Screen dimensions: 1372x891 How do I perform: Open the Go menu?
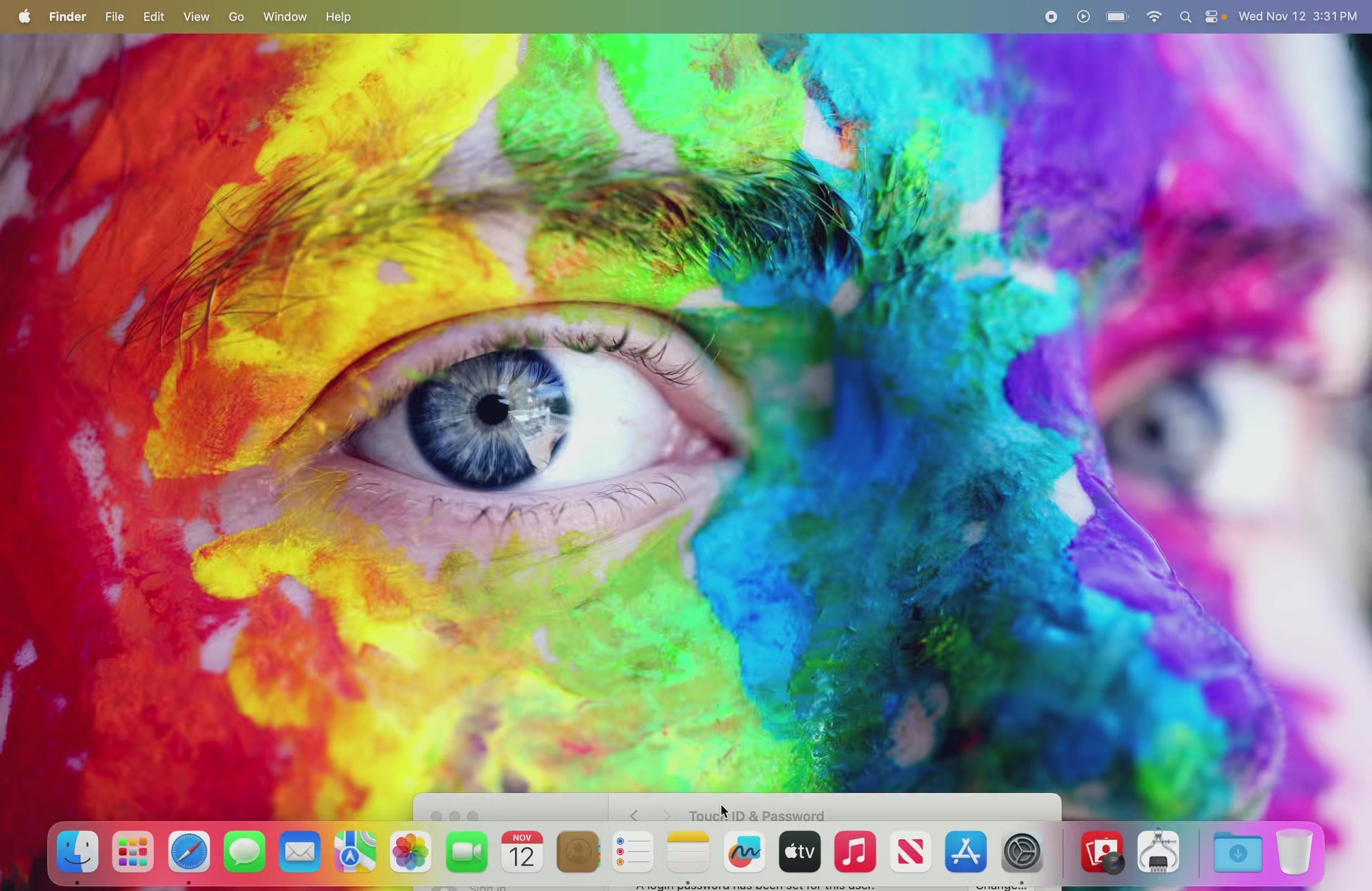pos(237,18)
